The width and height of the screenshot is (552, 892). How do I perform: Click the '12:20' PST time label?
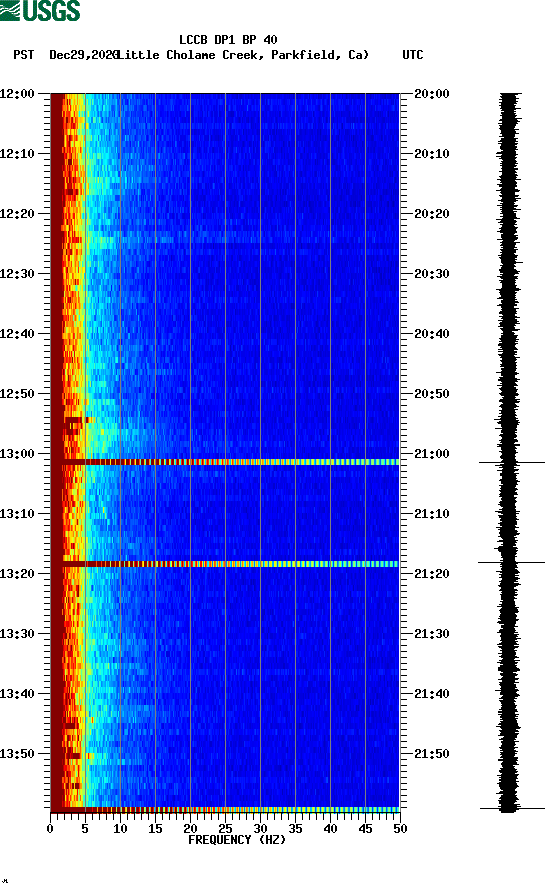pyautogui.click(x=18, y=214)
